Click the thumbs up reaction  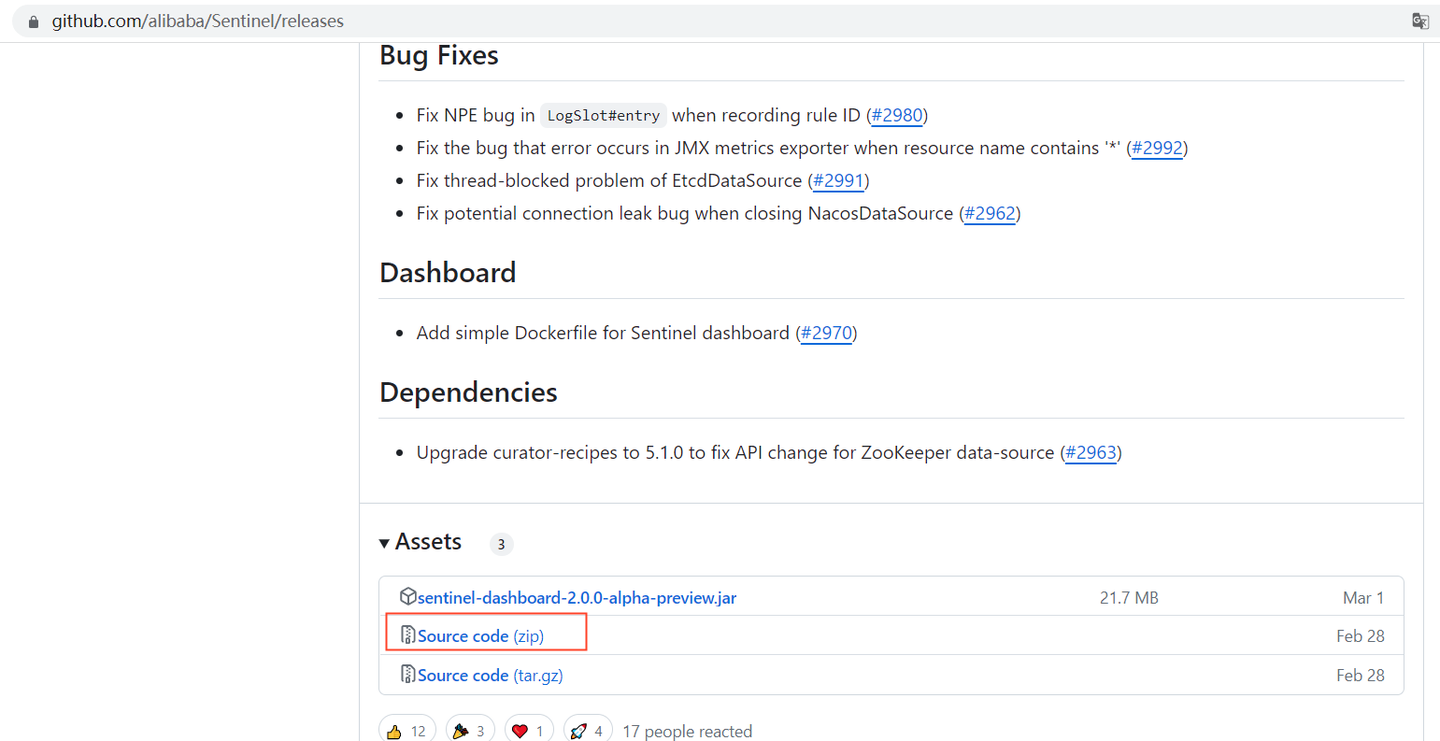pyautogui.click(x=408, y=731)
